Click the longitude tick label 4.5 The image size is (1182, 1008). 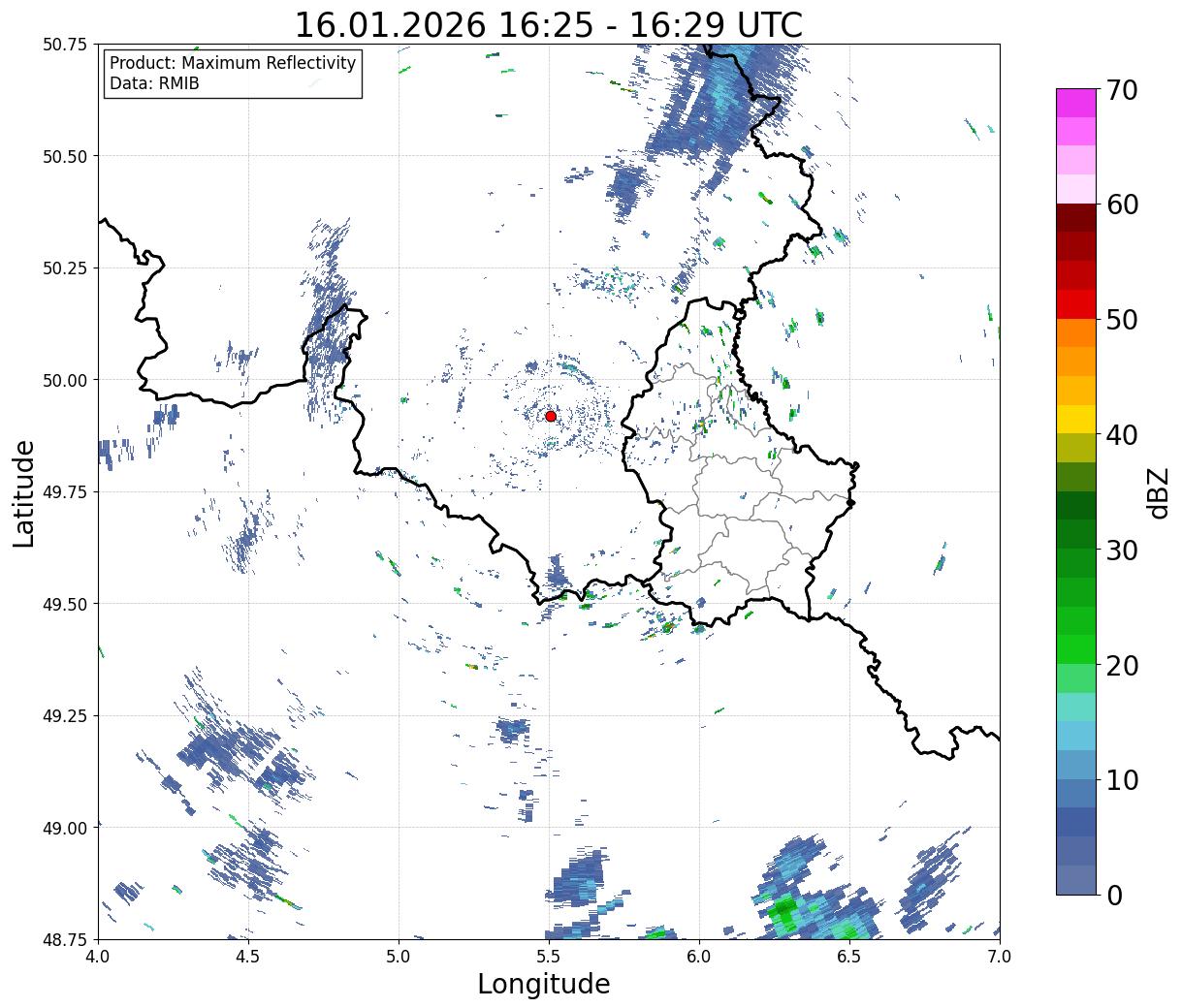[x=248, y=956]
